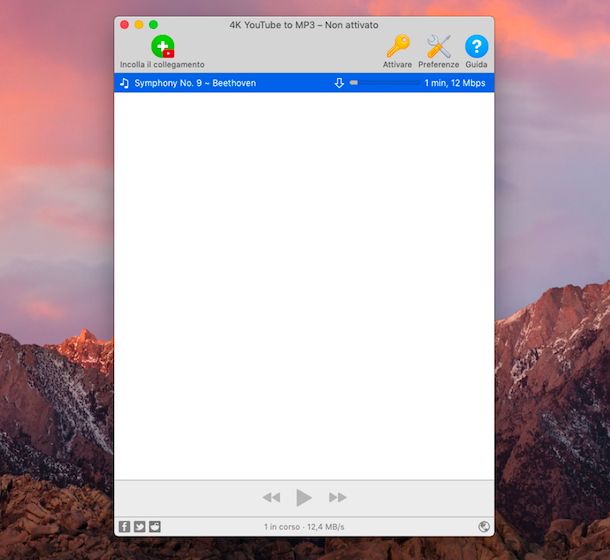Click the '1 in corso' status text
The width and height of the screenshot is (610, 560).
(x=282, y=526)
